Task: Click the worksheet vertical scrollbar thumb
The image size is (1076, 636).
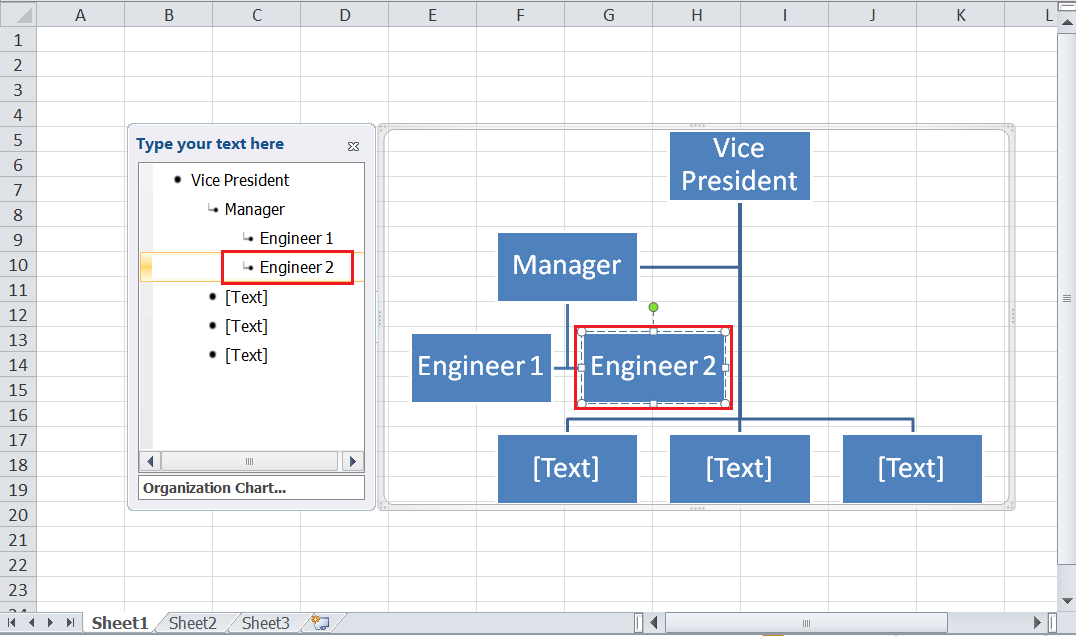Action: coord(1067,298)
